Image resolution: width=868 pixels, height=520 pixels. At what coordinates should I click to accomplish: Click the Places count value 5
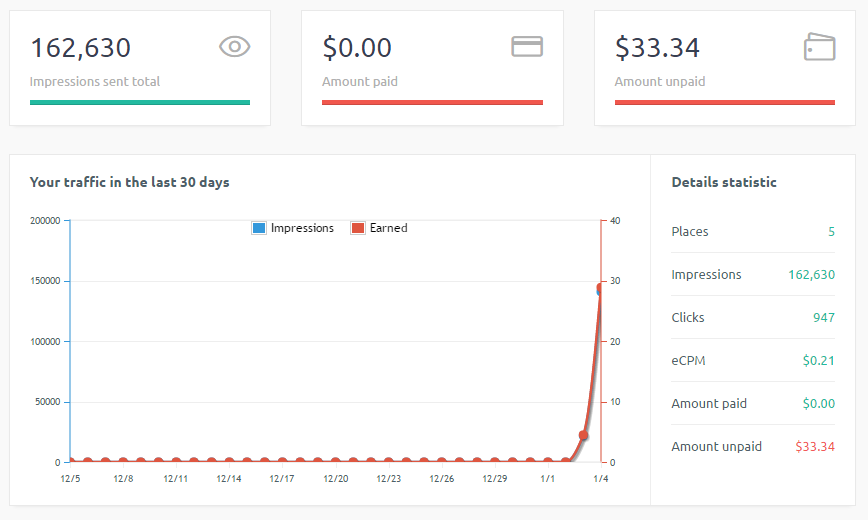coord(831,232)
